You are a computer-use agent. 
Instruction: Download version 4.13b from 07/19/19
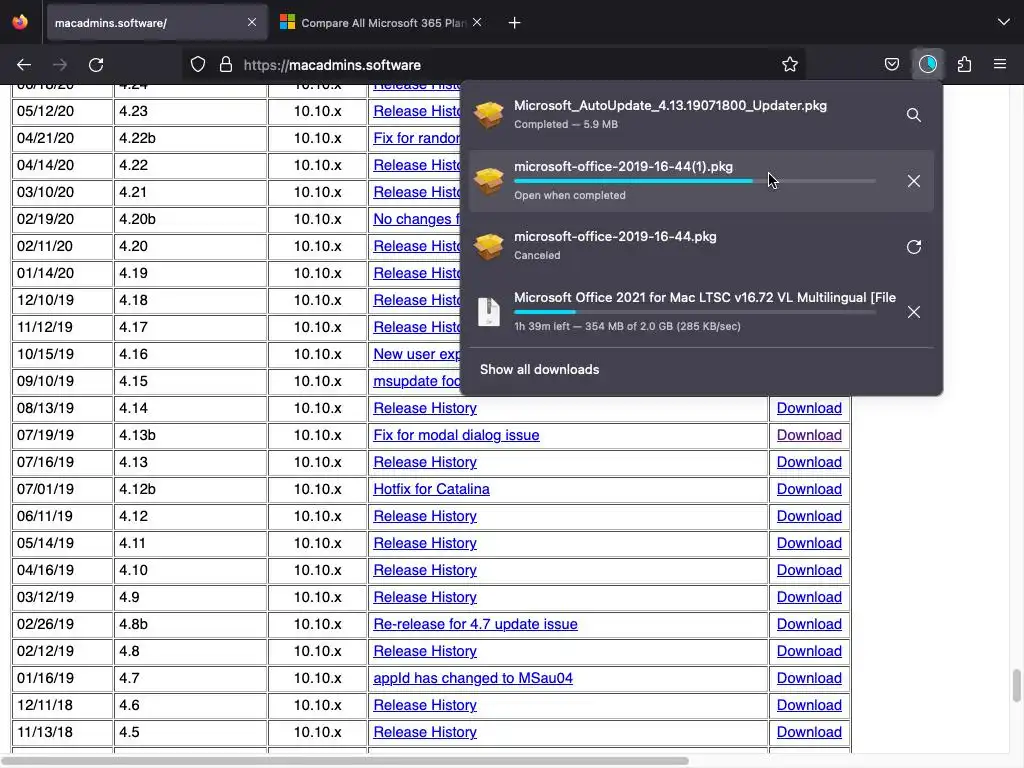tap(809, 435)
